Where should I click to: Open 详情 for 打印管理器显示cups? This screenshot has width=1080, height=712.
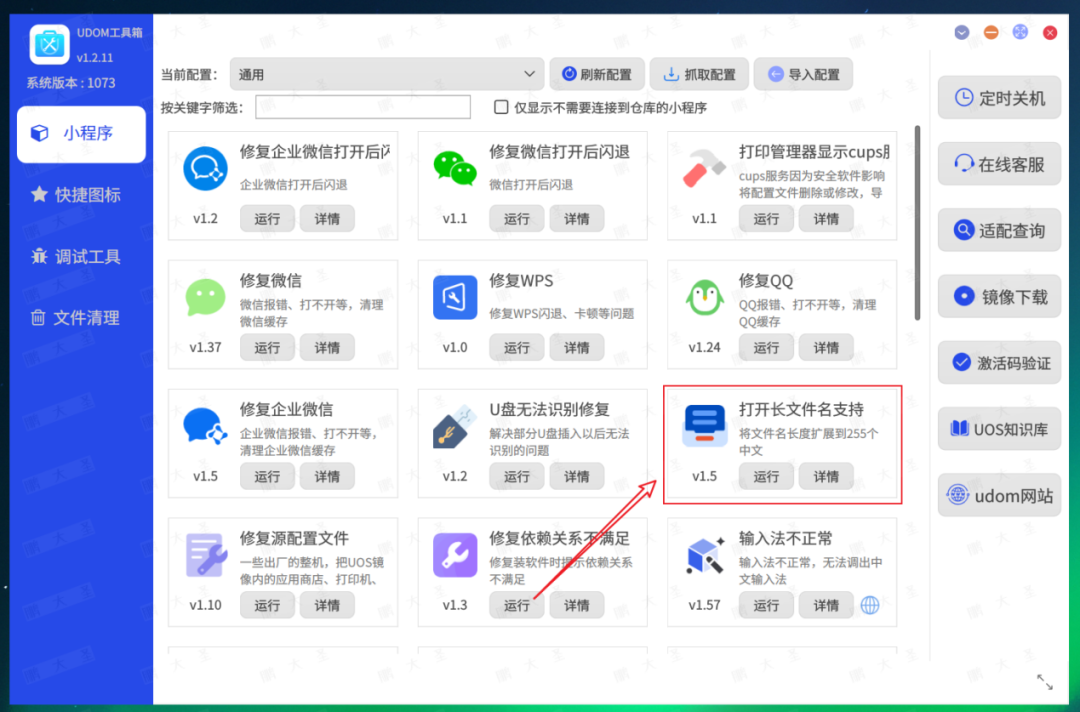coord(826,219)
